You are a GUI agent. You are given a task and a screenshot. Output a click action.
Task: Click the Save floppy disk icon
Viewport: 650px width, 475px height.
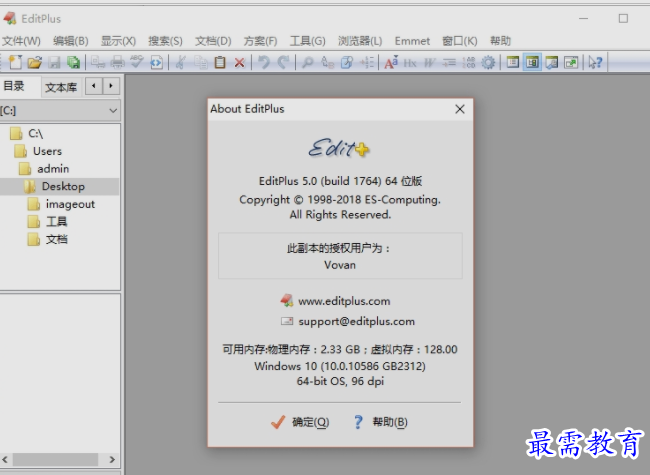coord(54,63)
